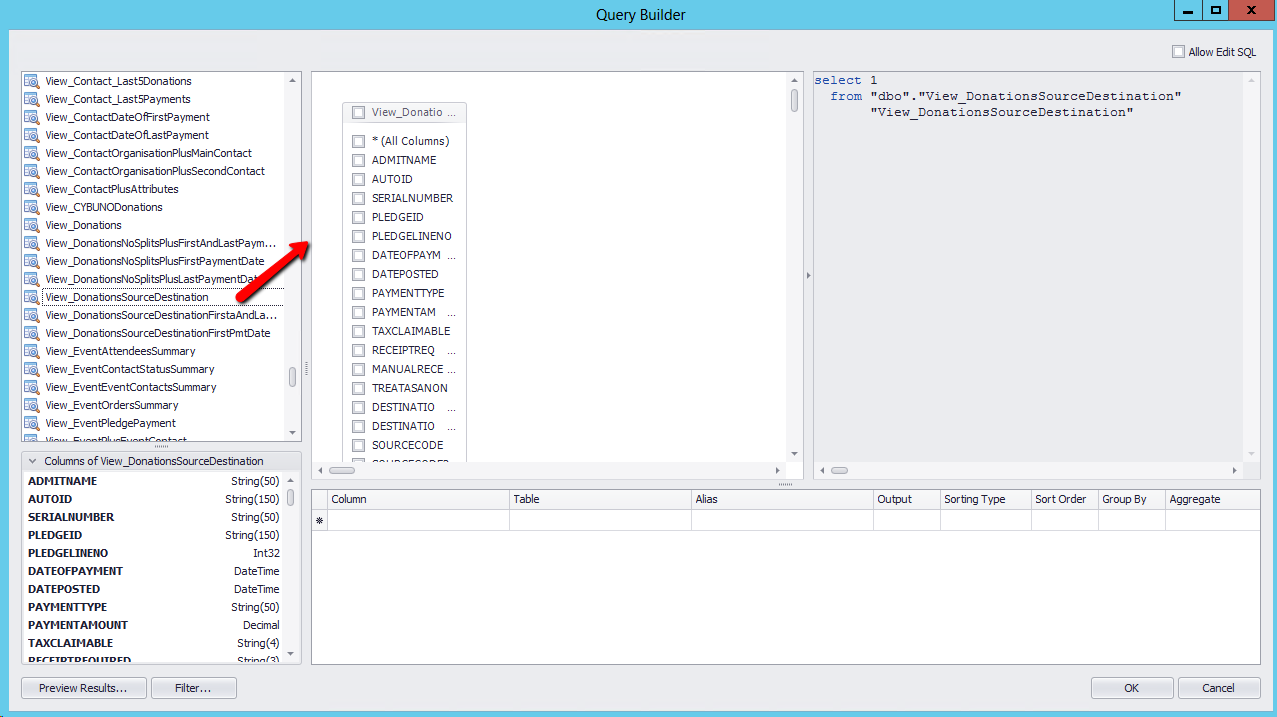Click the Aggregate grid header

(x=1212, y=499)
